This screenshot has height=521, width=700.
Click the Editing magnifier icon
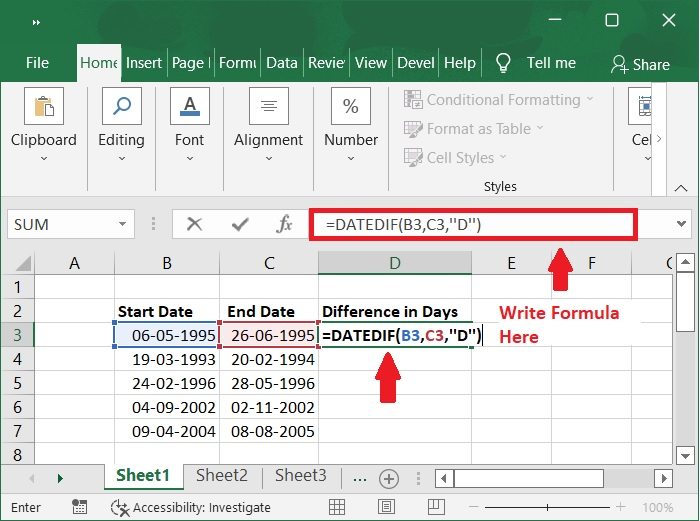121,106
